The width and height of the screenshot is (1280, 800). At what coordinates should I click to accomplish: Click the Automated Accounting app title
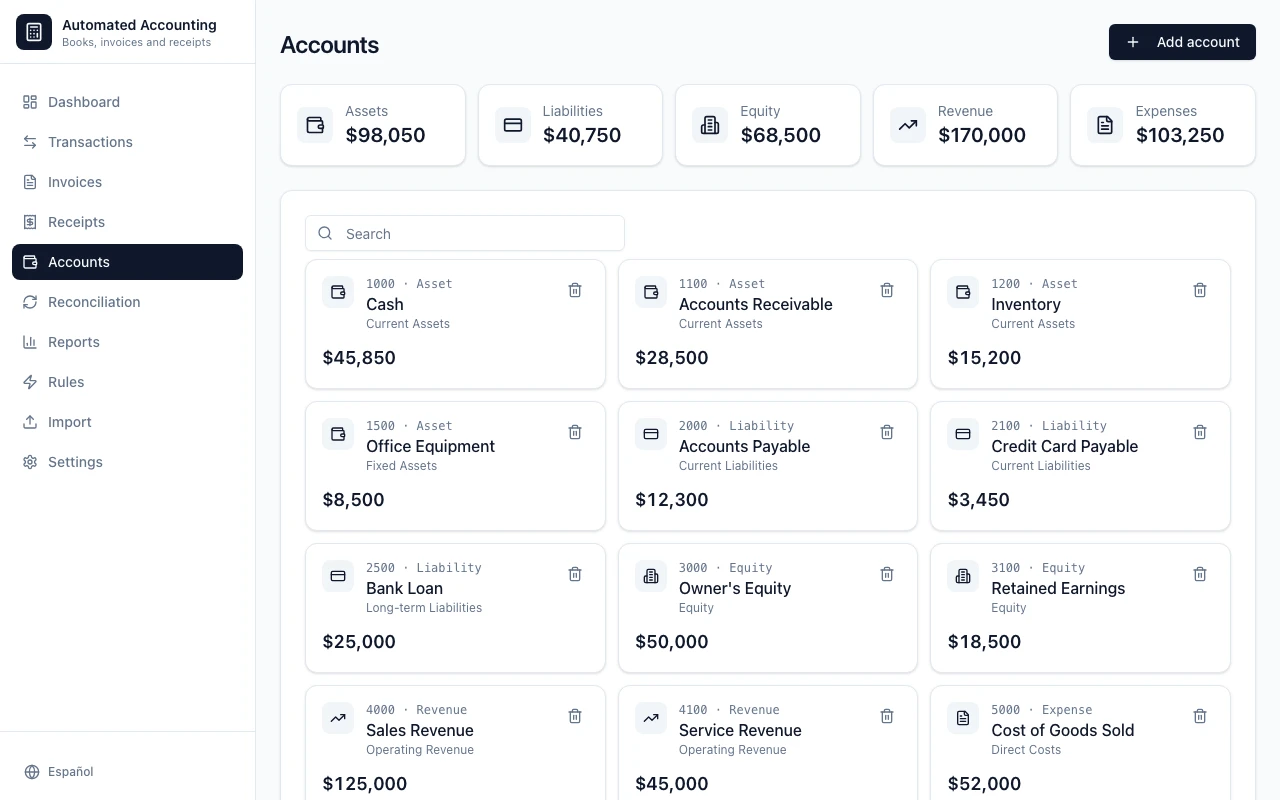click(x=139, y=25)
